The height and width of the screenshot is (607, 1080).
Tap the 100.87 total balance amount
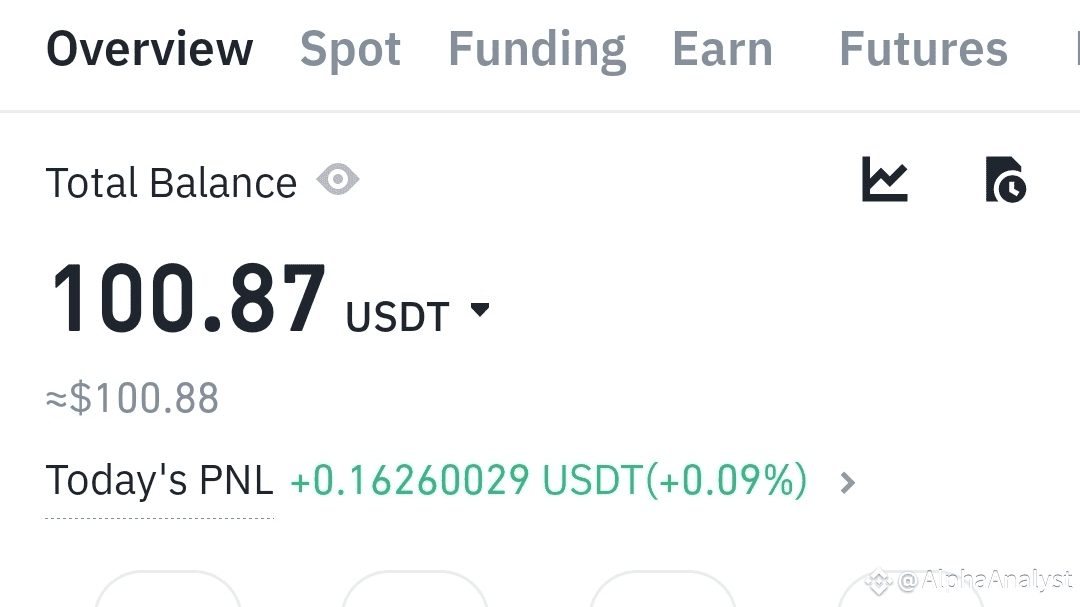[188, 299]
